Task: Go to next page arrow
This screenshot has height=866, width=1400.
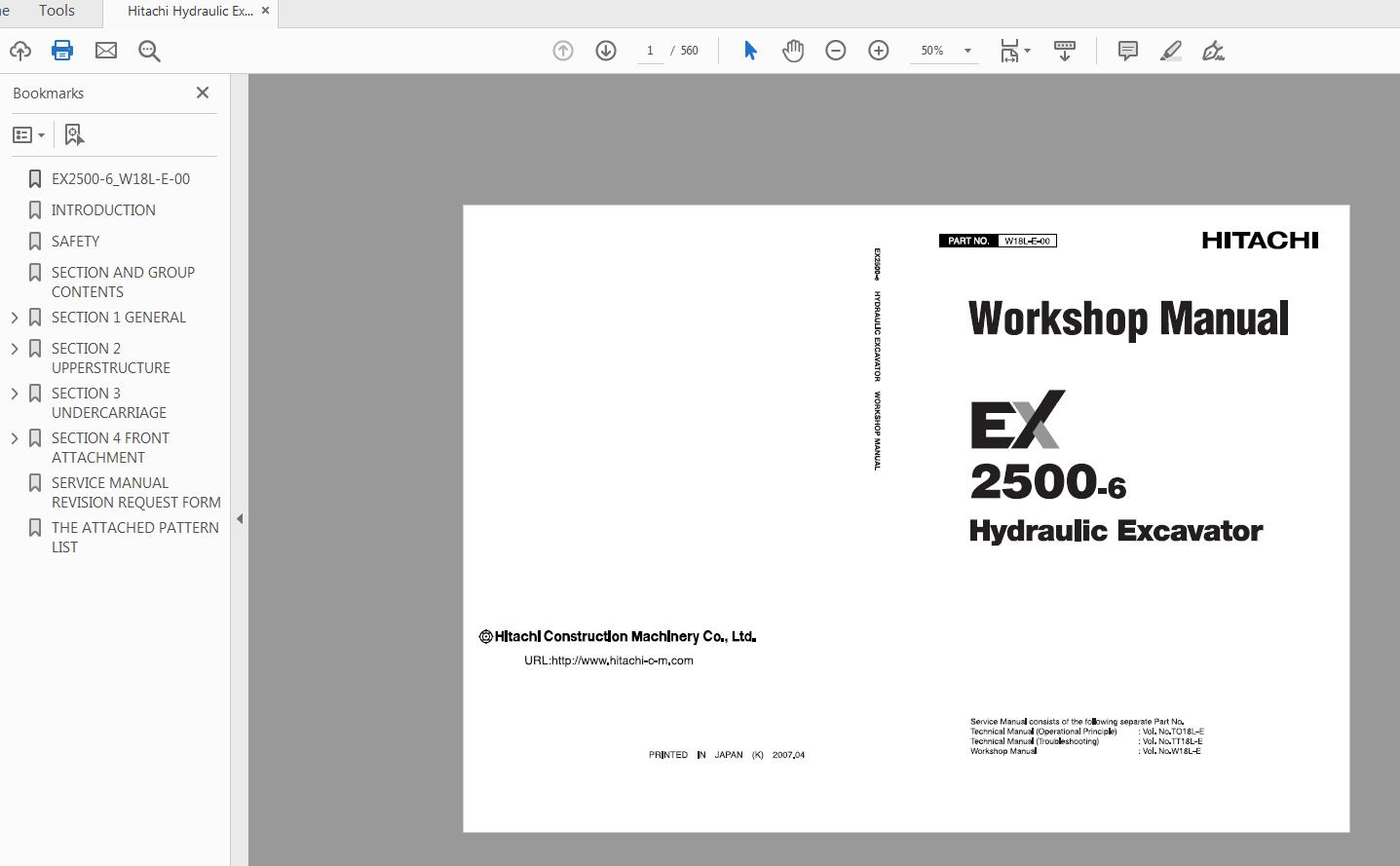Action: coord(606,51)
